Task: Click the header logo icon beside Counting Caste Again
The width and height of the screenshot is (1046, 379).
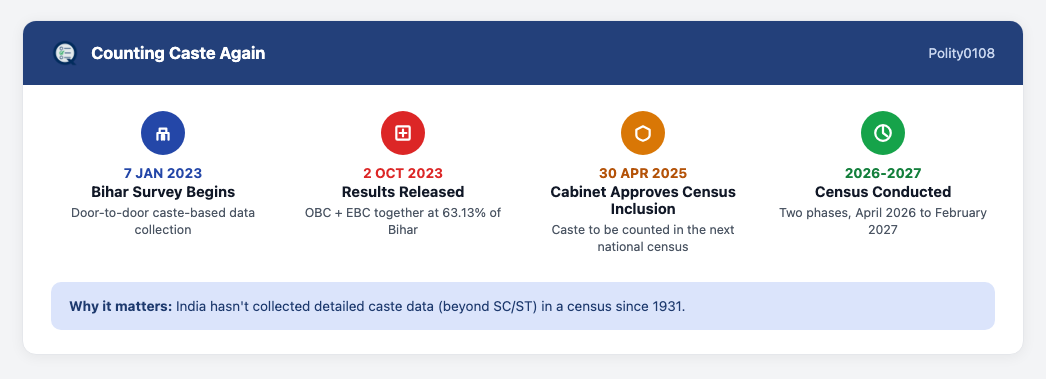Action: [x=65, y=53]
